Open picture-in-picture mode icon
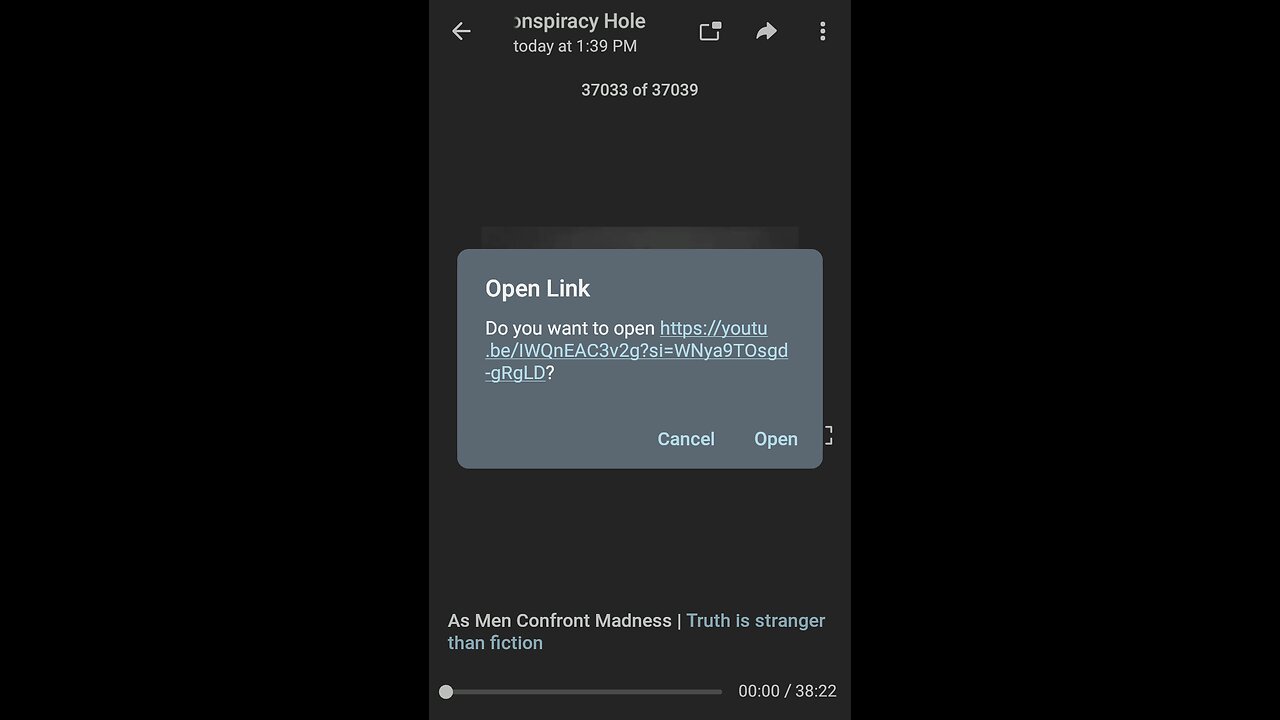Image resolution: width=1280 pixels, height=720 pixels. (710, 31)
